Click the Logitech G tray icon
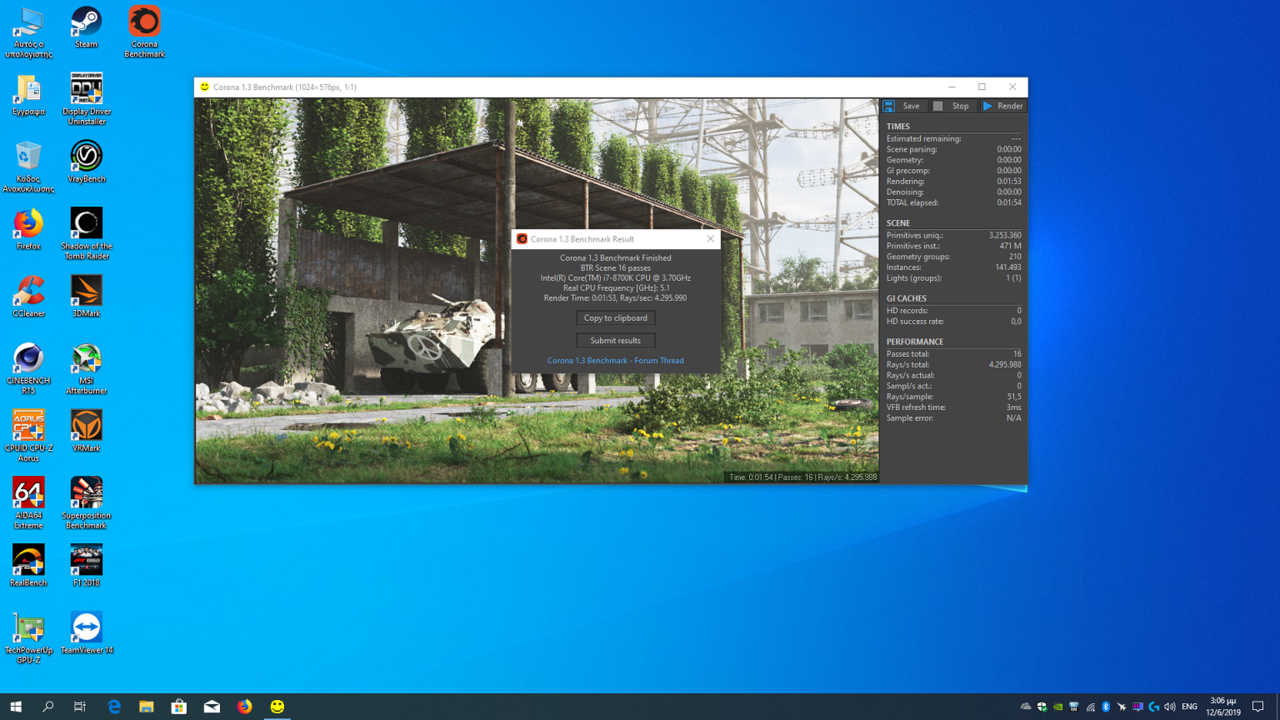 (x=1154, y=707)
